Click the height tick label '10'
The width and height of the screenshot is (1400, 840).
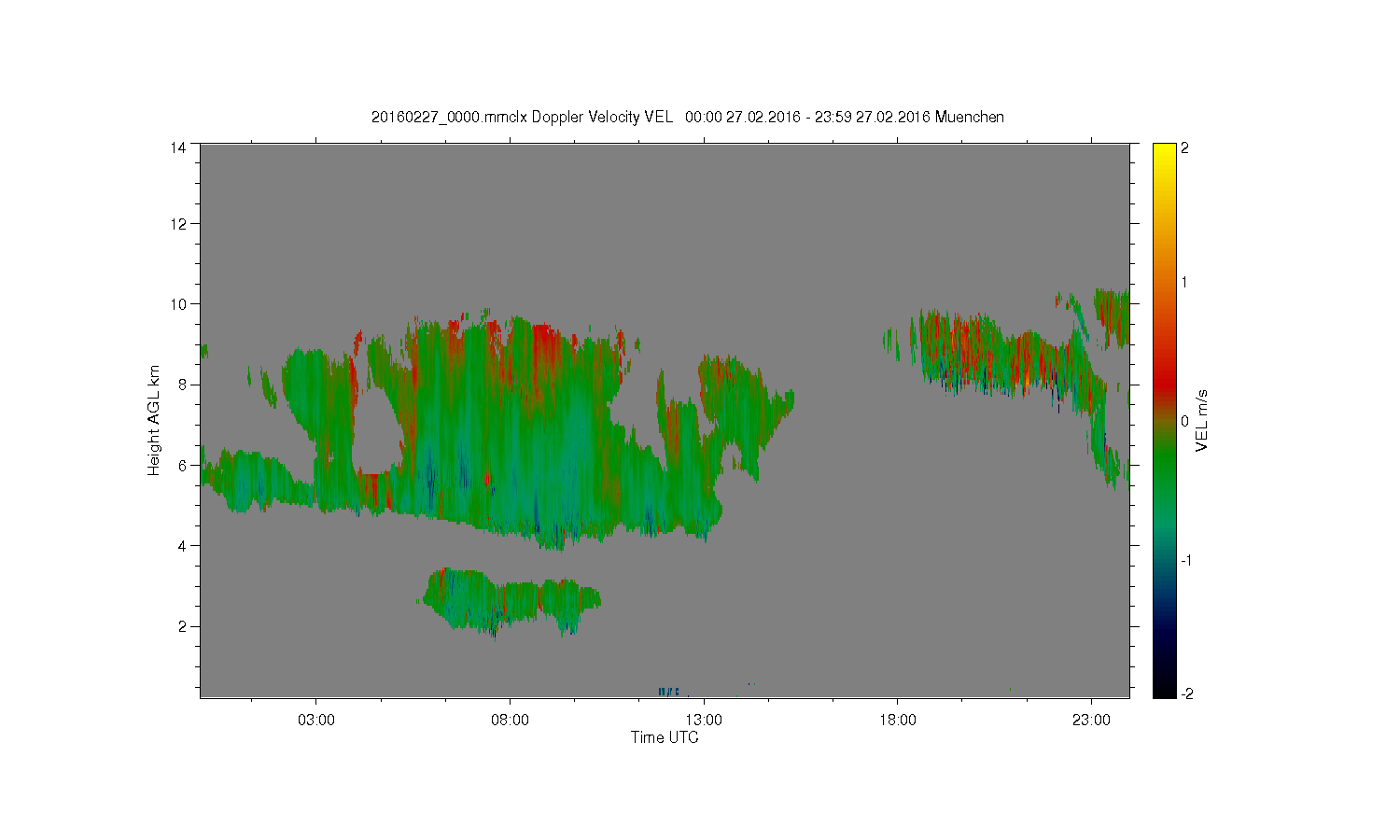[178, 303]
